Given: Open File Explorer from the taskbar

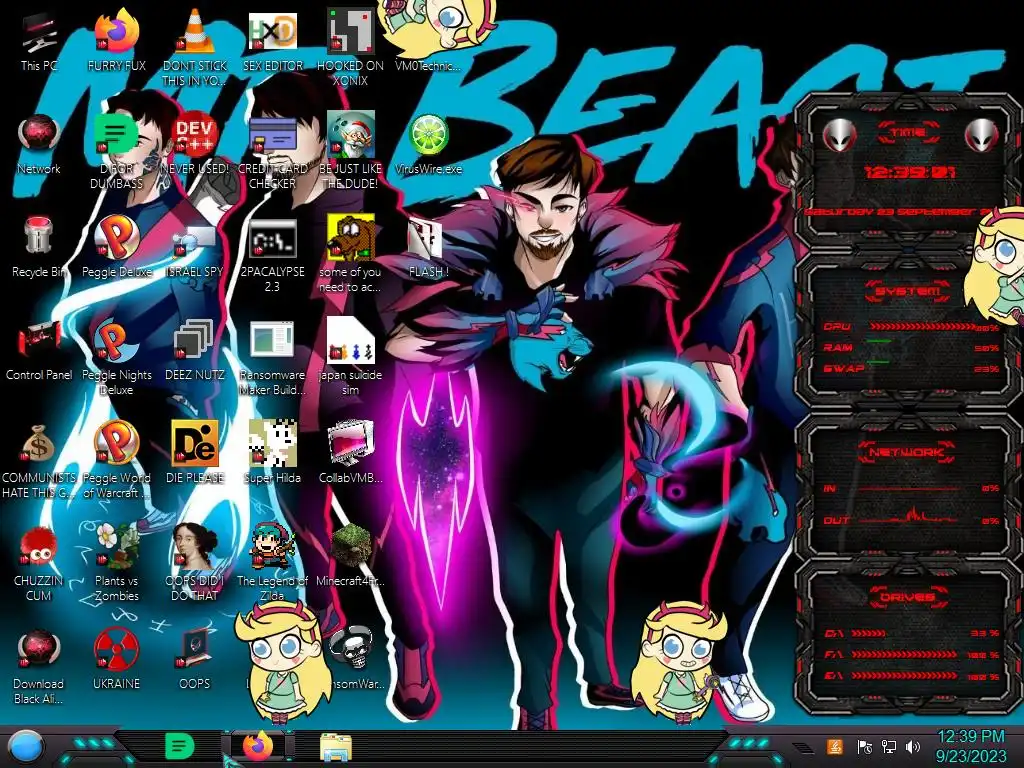Looking at the screenshot, I should point(336,747).
